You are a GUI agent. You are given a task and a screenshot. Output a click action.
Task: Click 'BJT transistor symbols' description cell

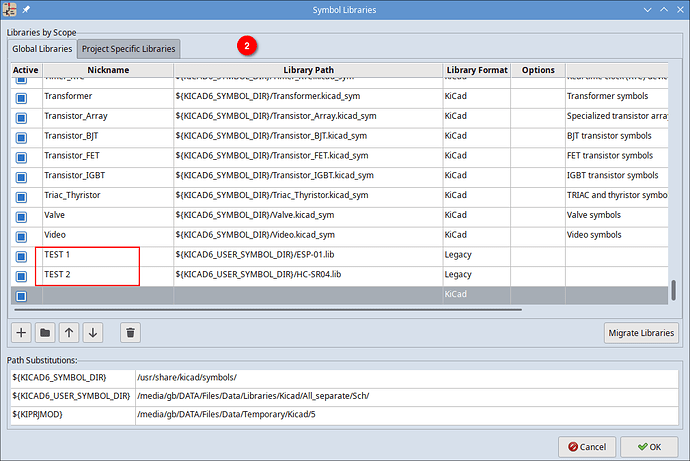617,136
